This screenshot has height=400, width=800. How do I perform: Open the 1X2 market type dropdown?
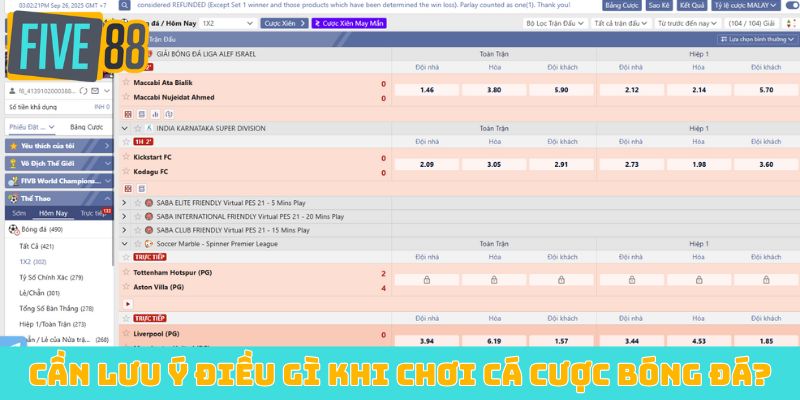[227, 23]
